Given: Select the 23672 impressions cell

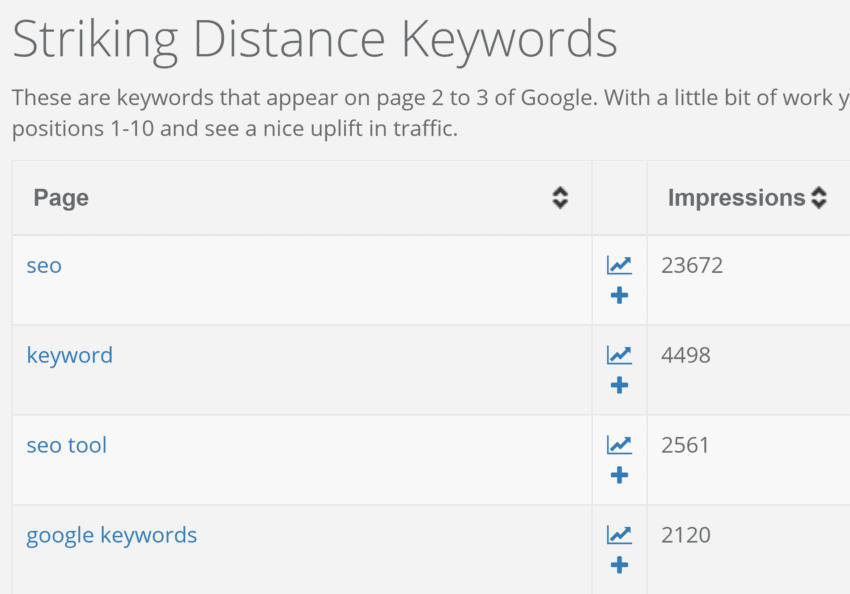Looking at the screenshot, I should [692, 266].
